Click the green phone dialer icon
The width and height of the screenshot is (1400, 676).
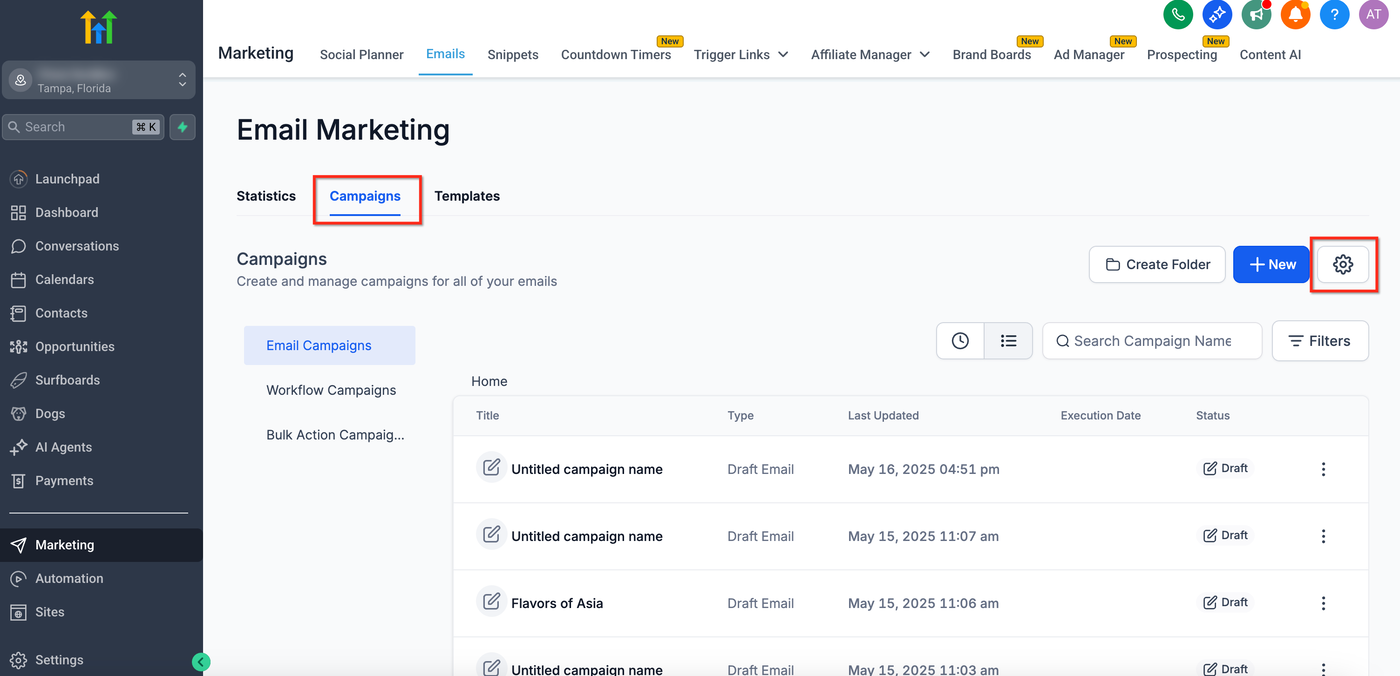pos(1178,14)
